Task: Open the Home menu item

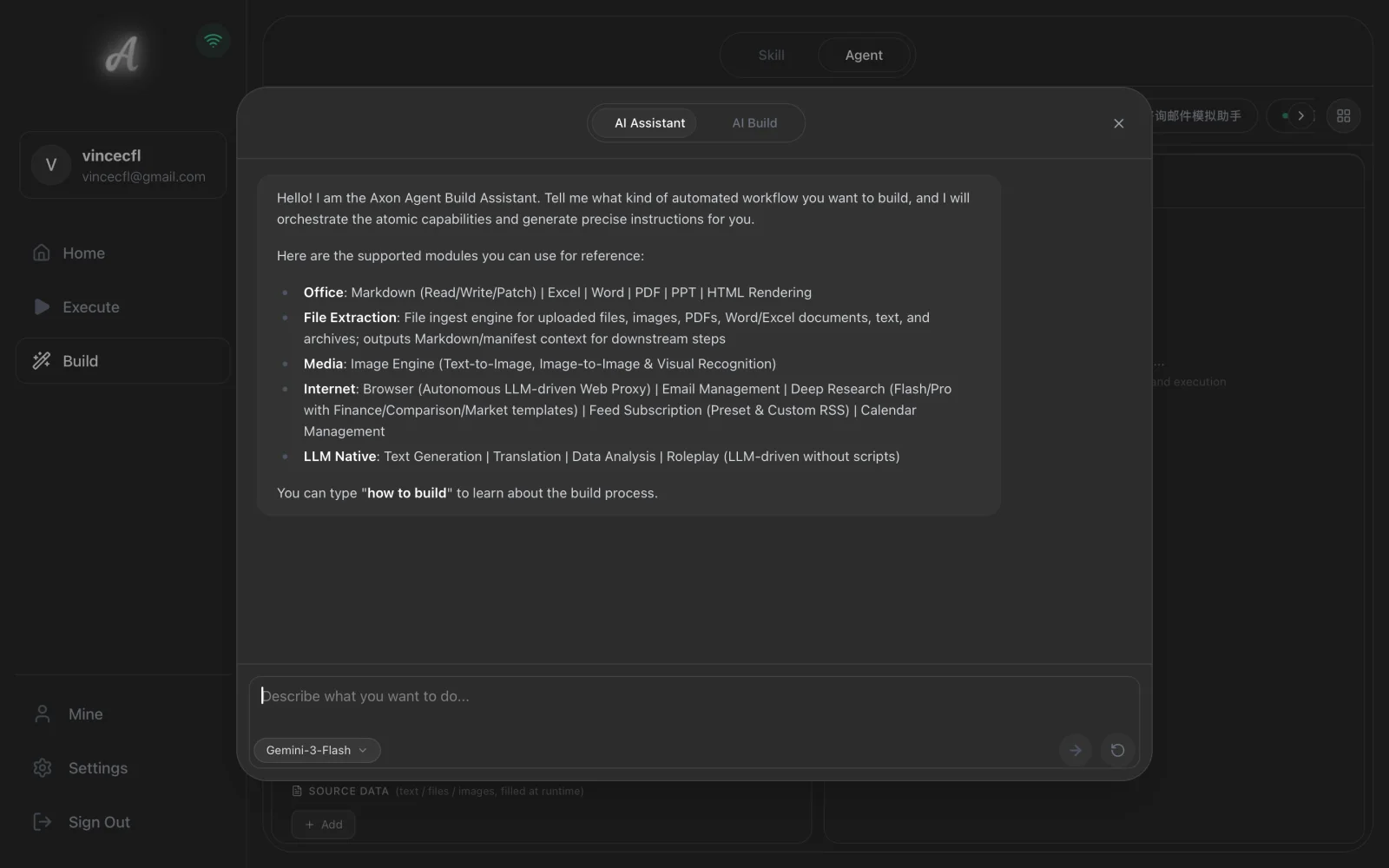Action: [122, 253]
